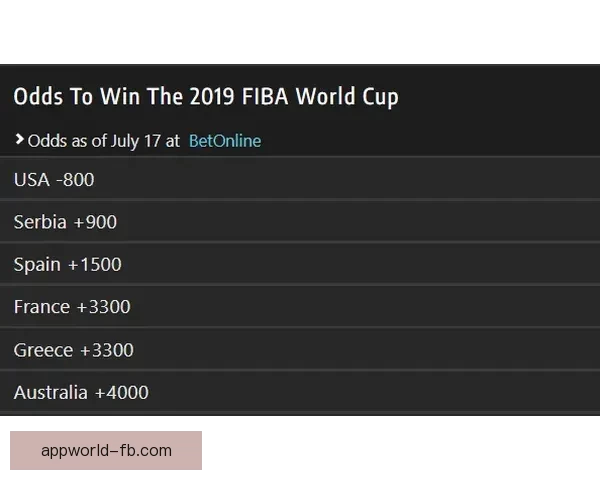Screen dimensions: 600x480
Task: Open the BetOnline link
Action: click(225, 141)
